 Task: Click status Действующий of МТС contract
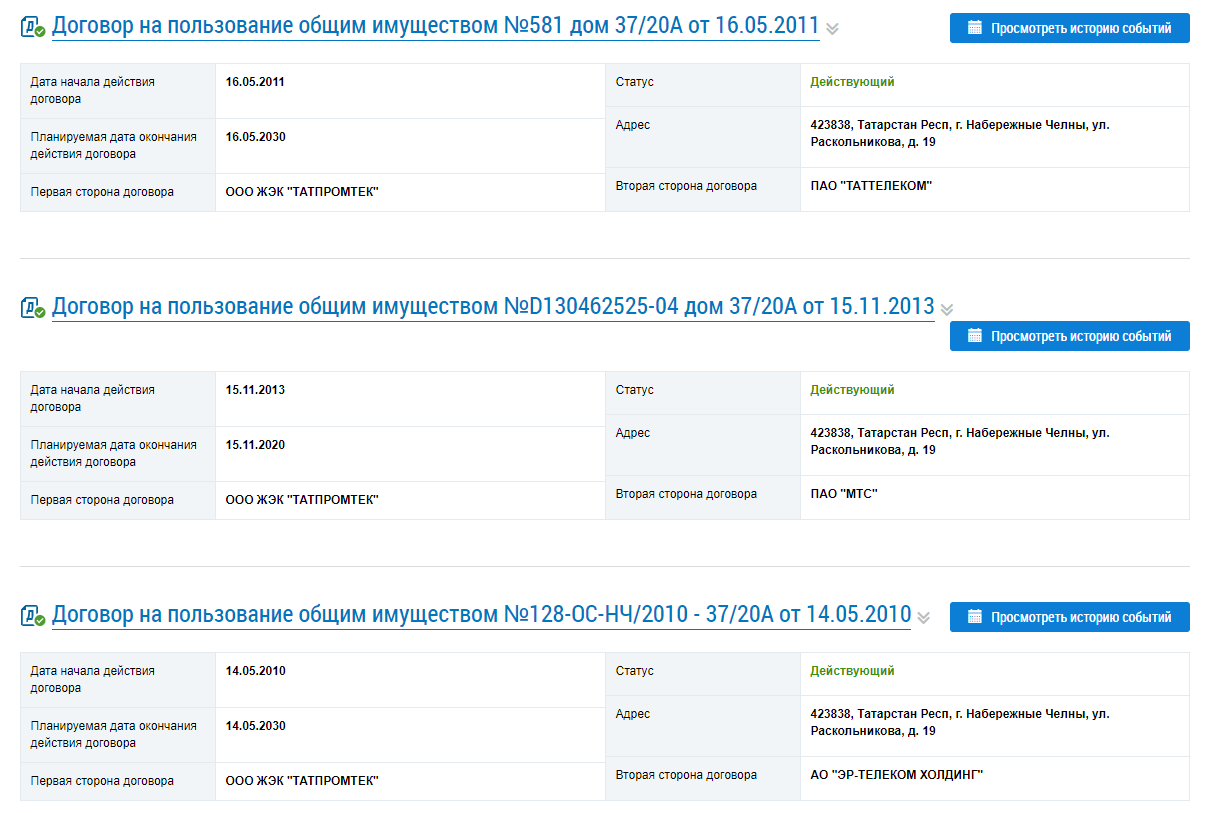pos(852,390)
